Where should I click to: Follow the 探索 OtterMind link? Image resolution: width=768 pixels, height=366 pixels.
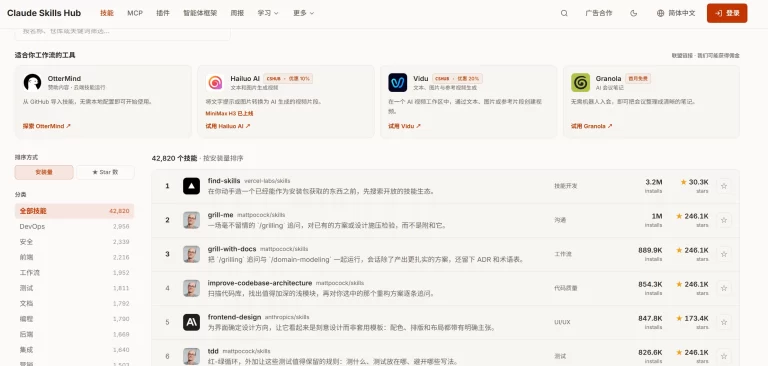(47, 126)
